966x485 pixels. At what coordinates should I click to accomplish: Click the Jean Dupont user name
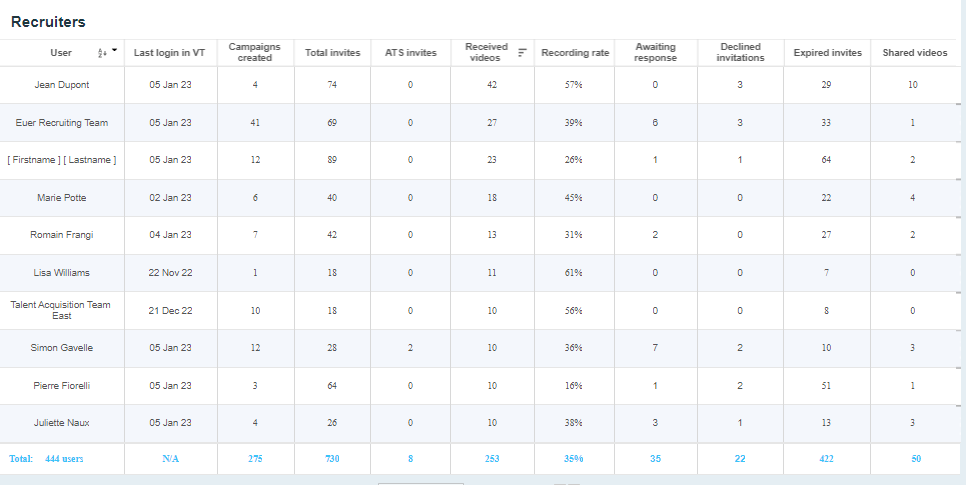point(62,85)
